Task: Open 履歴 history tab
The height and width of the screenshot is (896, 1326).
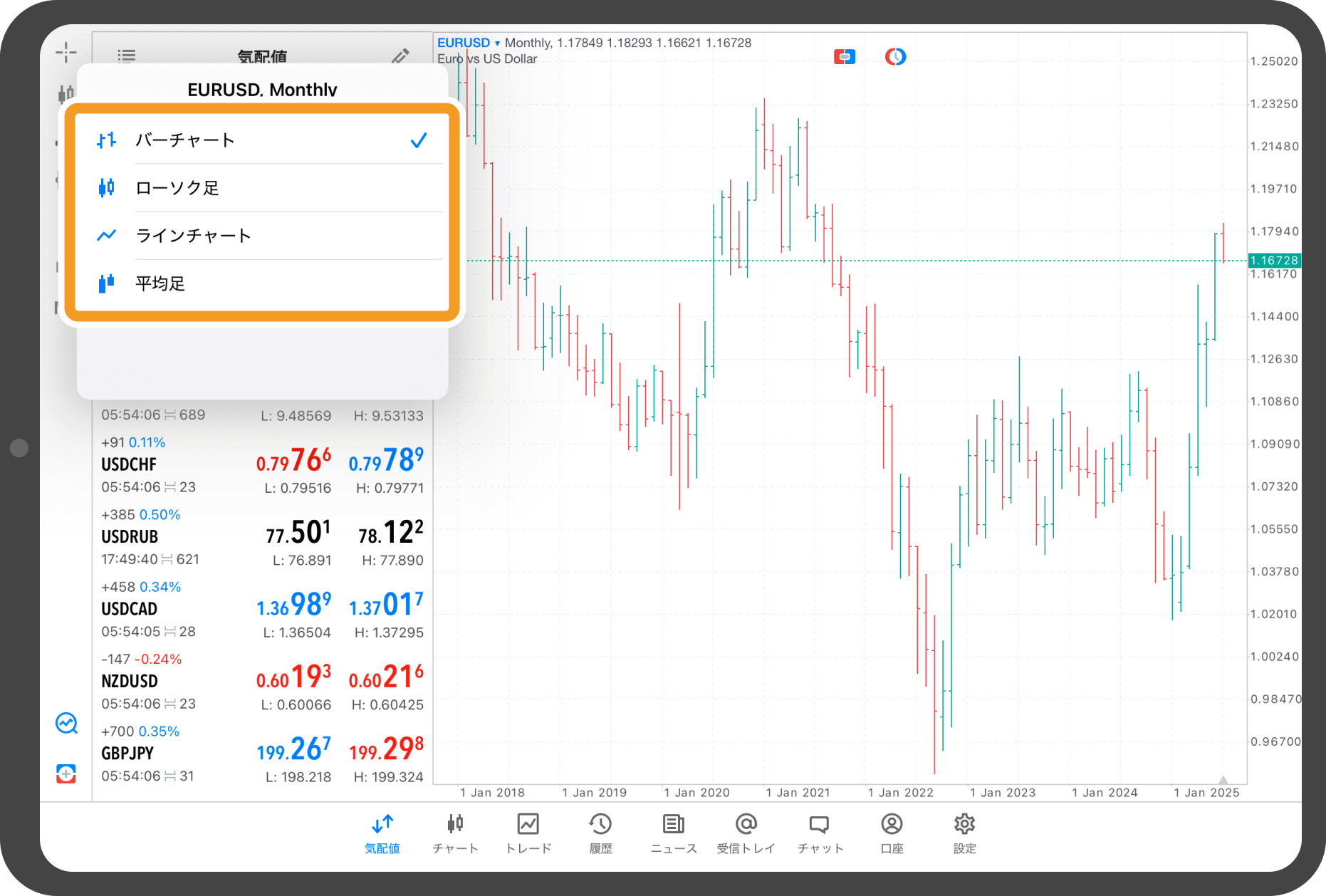Action: pos(600,833)
